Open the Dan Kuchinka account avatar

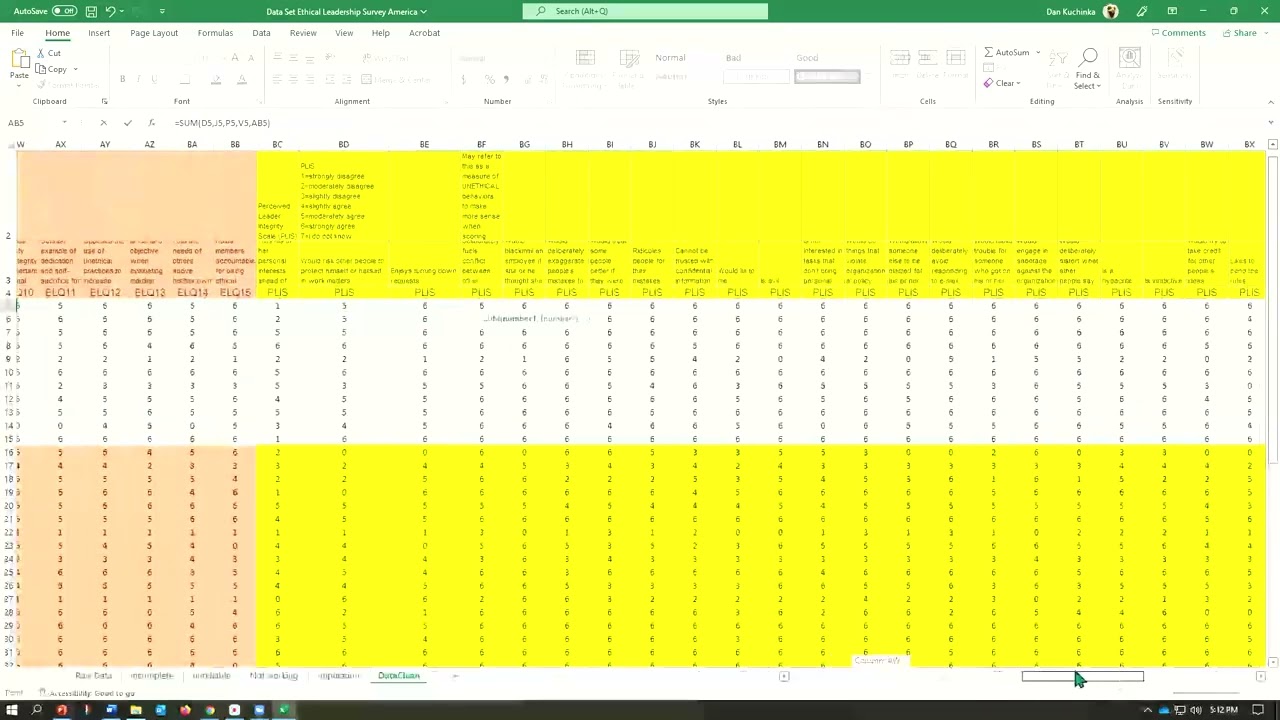click(1111, 11)
